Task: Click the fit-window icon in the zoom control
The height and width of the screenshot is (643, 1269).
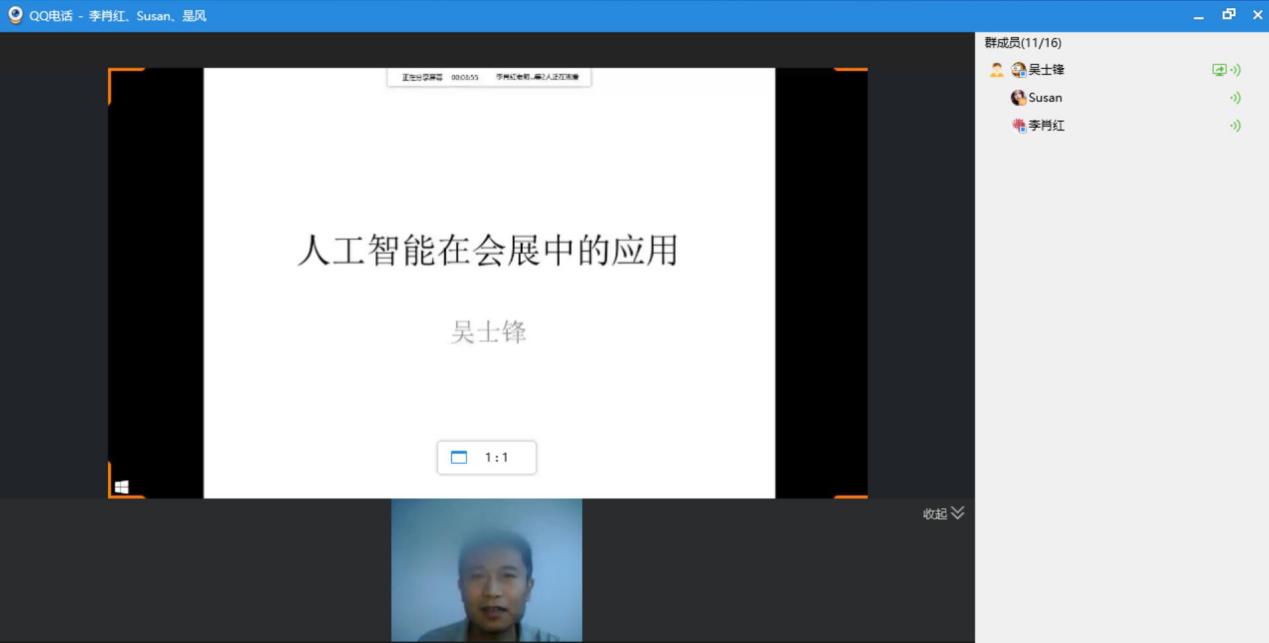Action: point(459,458)
